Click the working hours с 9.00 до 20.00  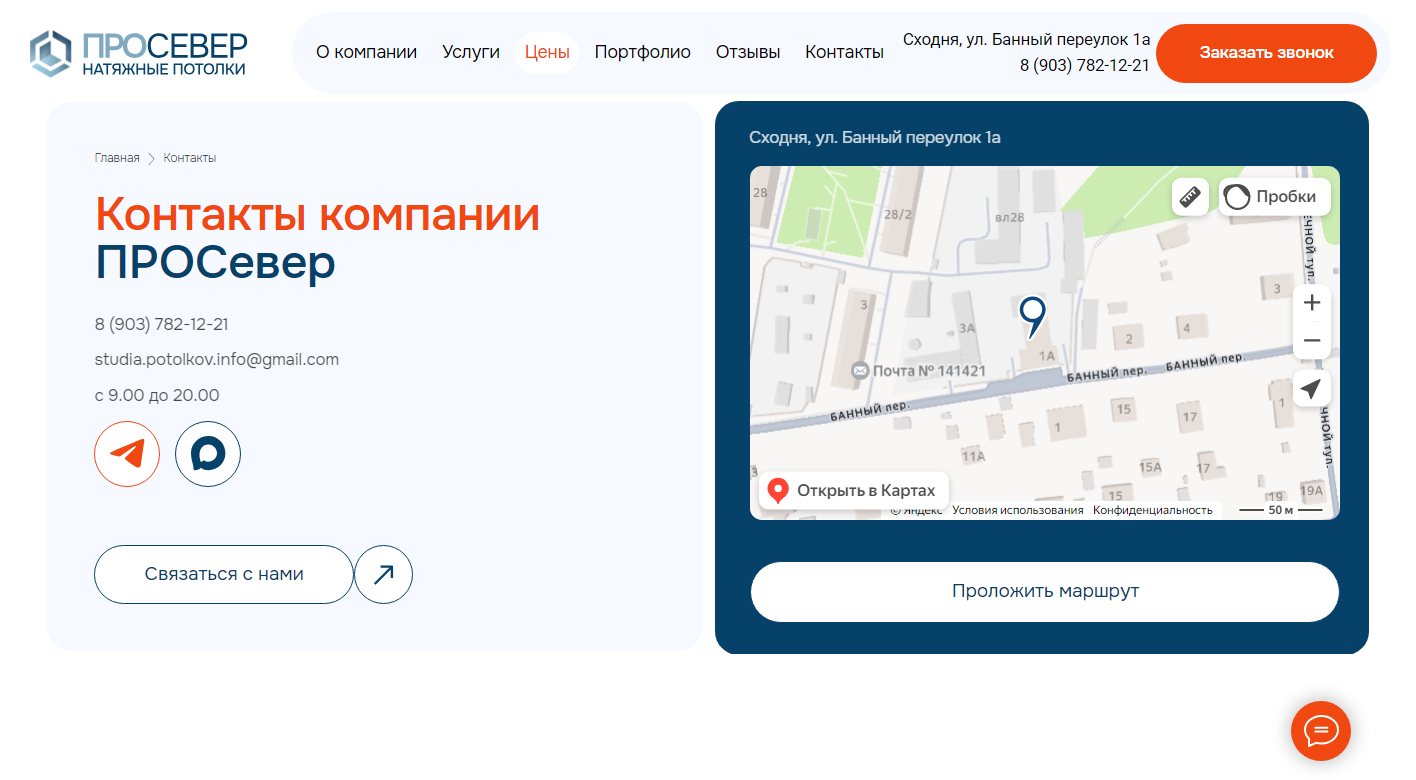click(157, 395)
